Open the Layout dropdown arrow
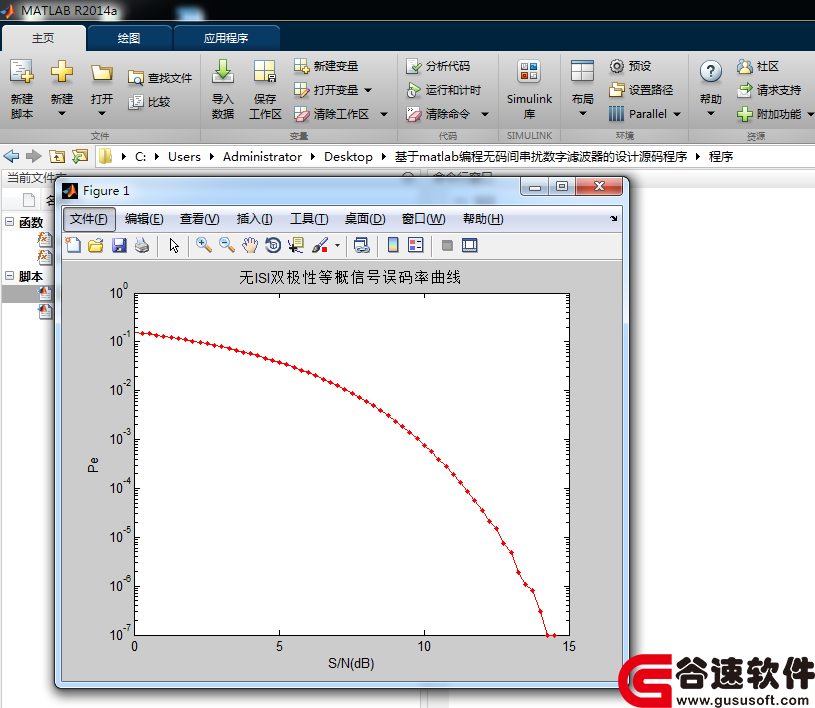The height and width of the screenshot is (708, 815). 582,113
